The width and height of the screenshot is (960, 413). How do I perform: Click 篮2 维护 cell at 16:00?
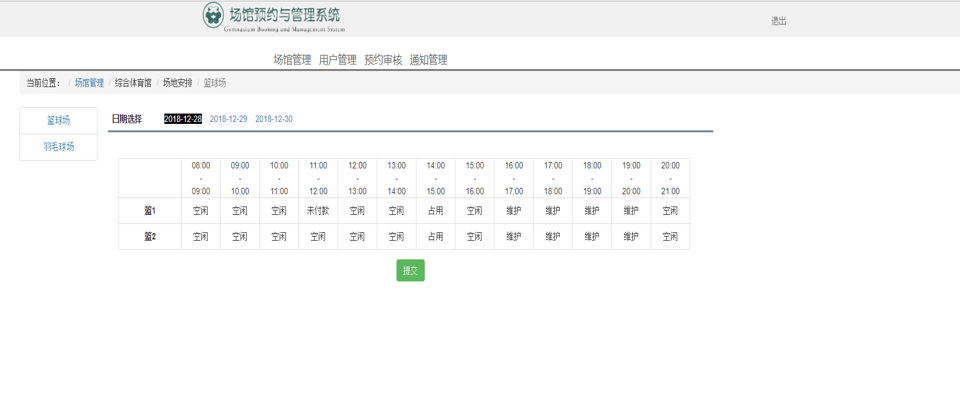click(x=514, y=237)
